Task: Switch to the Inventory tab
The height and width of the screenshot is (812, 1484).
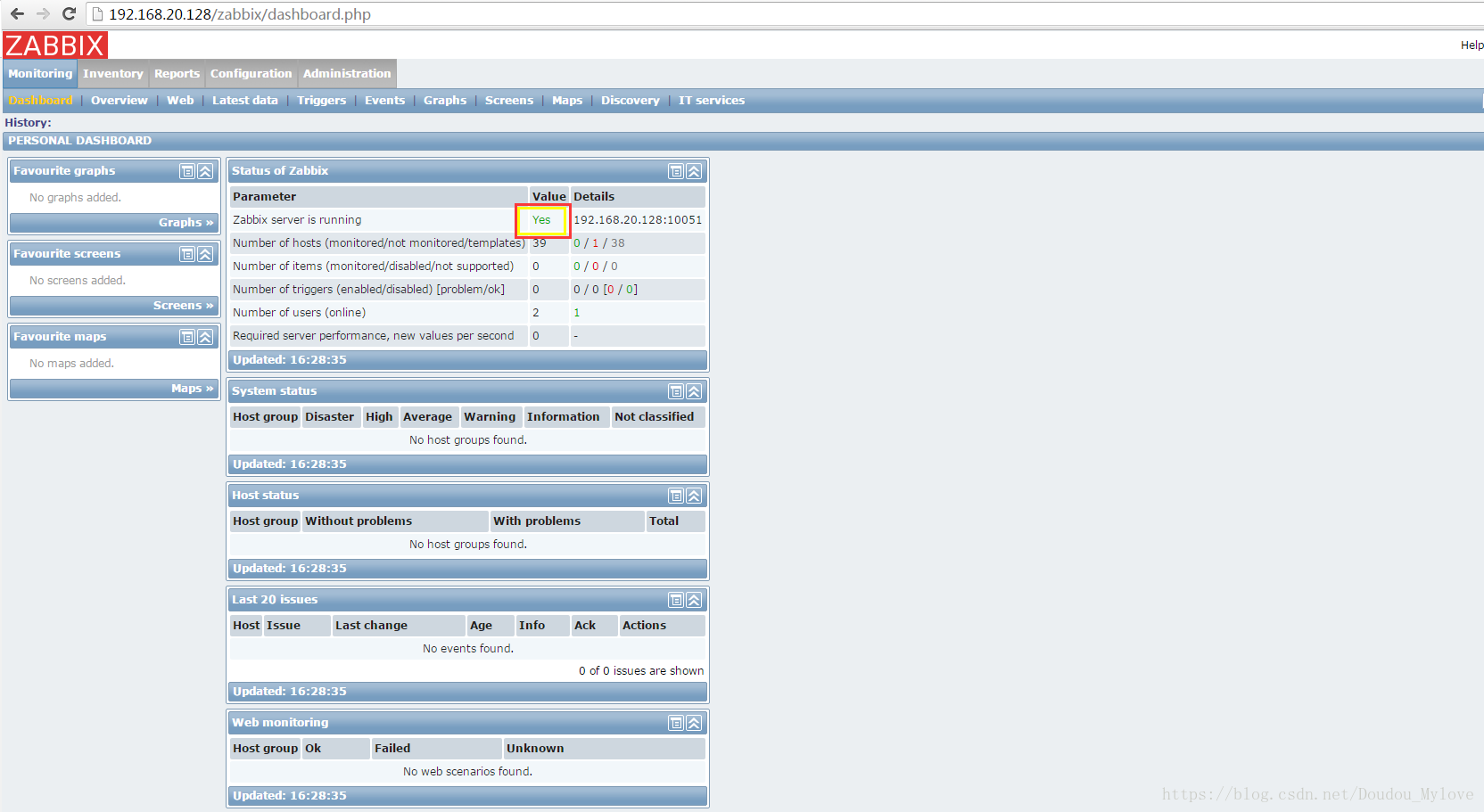Action: (113, 74)
